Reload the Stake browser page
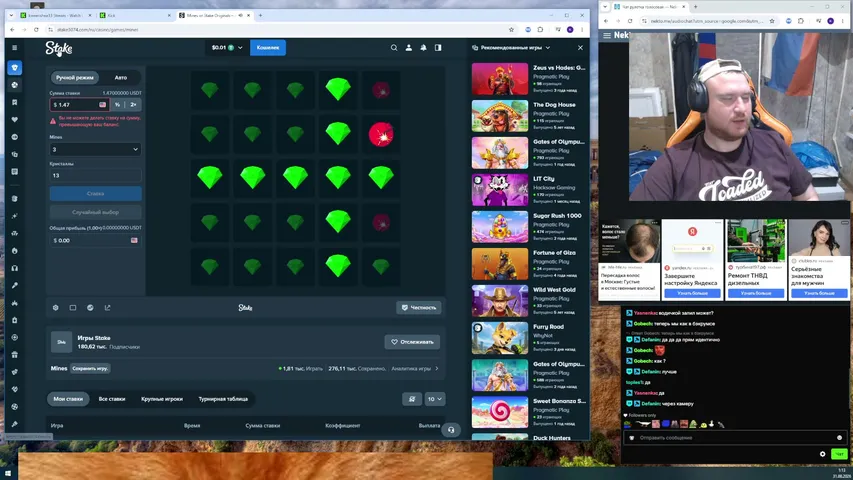The width and height of the screenshot is (853, 480). point(36,29)
